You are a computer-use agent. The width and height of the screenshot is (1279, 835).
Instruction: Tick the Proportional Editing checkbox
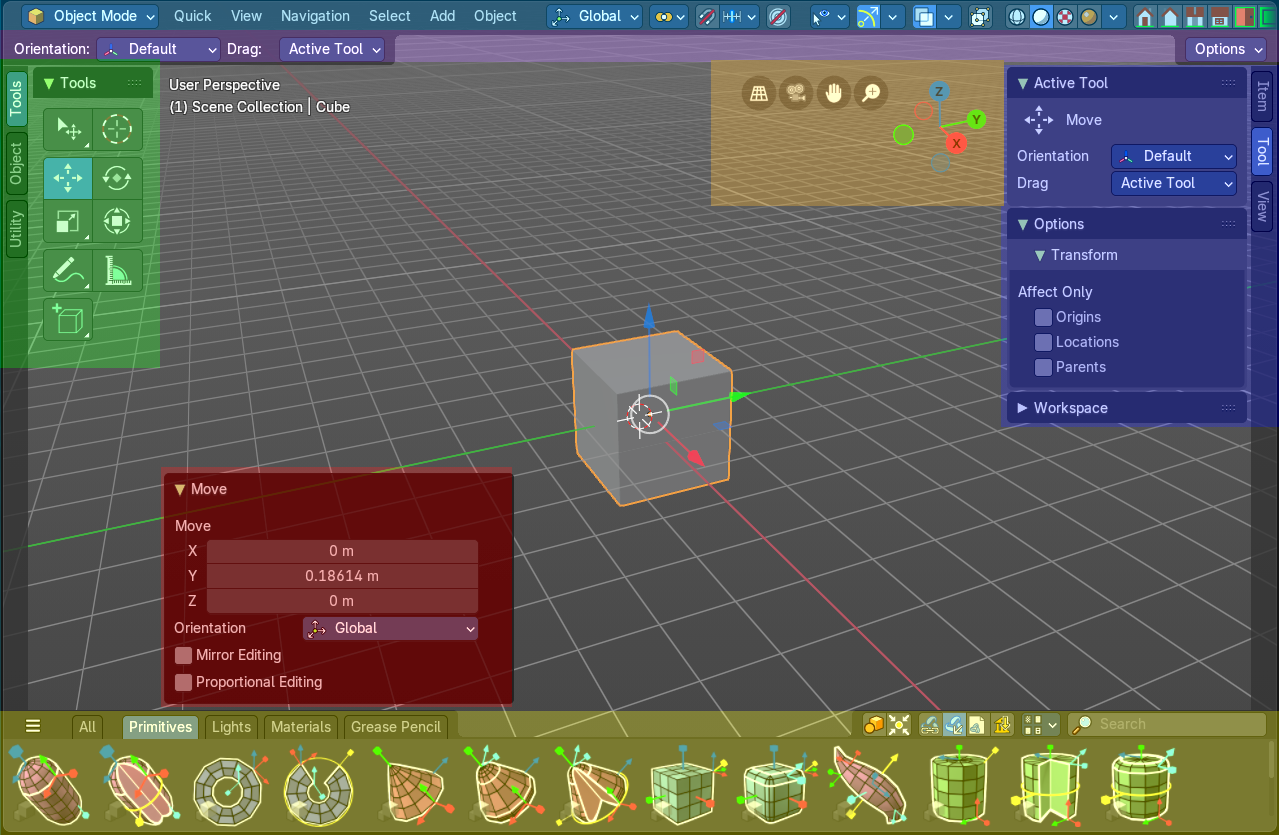184,682
